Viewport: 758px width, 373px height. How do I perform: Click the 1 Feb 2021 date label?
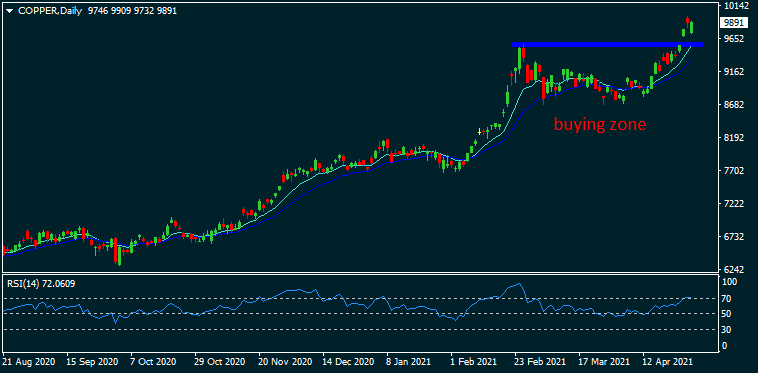point(474,361)
